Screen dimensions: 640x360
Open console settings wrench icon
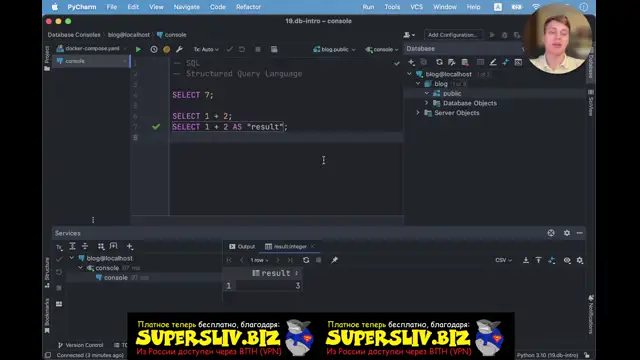click(179, 49)
